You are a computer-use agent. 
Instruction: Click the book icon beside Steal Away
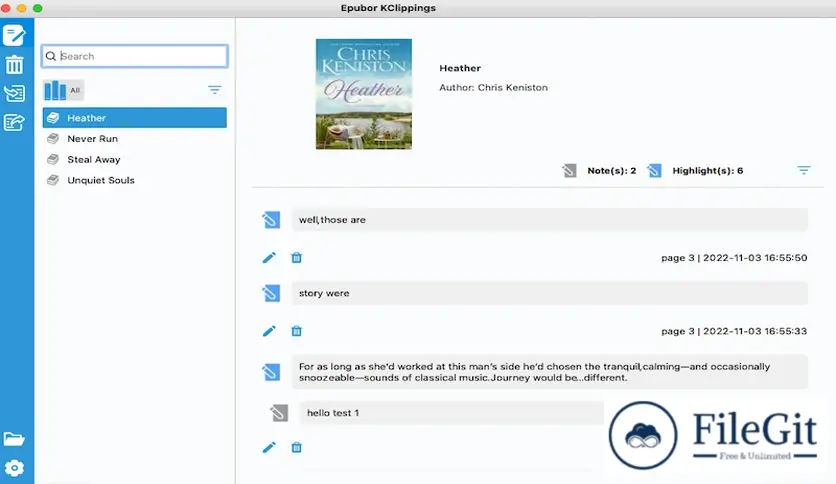click(x=53, y=159)
